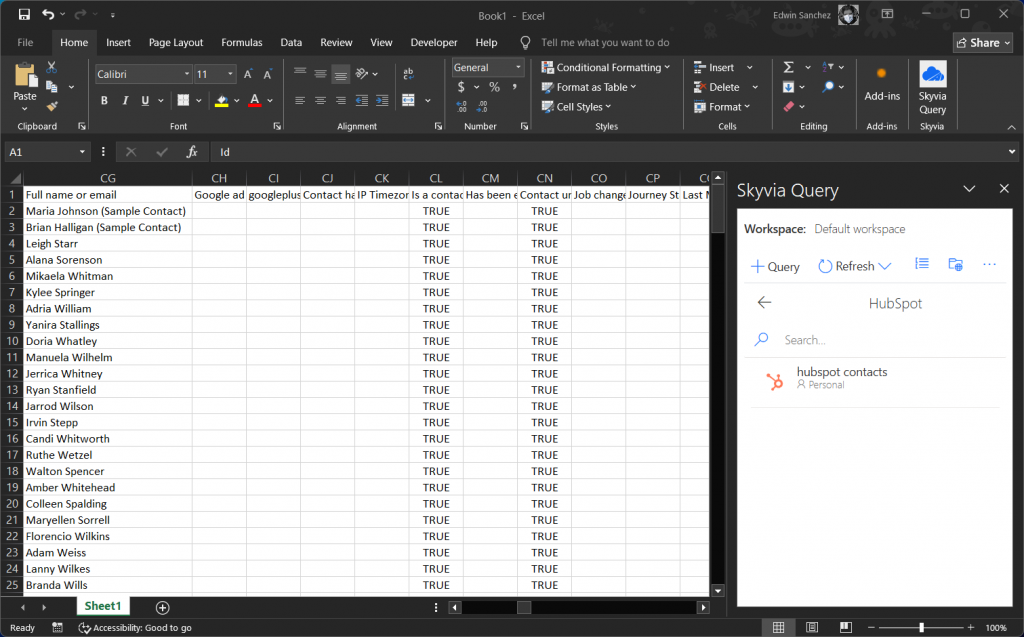
Task: Click the New Sheet plus icon
Action: [x=163, y=608]
